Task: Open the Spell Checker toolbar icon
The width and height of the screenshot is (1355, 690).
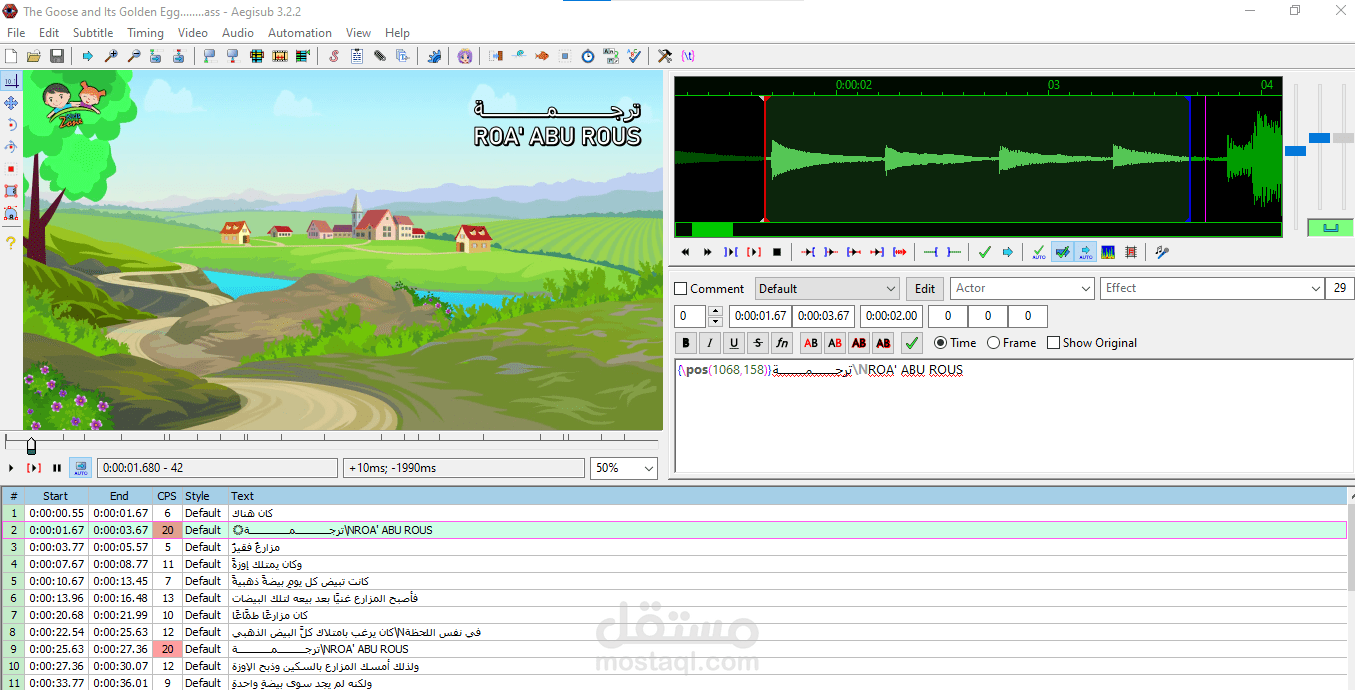Action: 635,56
